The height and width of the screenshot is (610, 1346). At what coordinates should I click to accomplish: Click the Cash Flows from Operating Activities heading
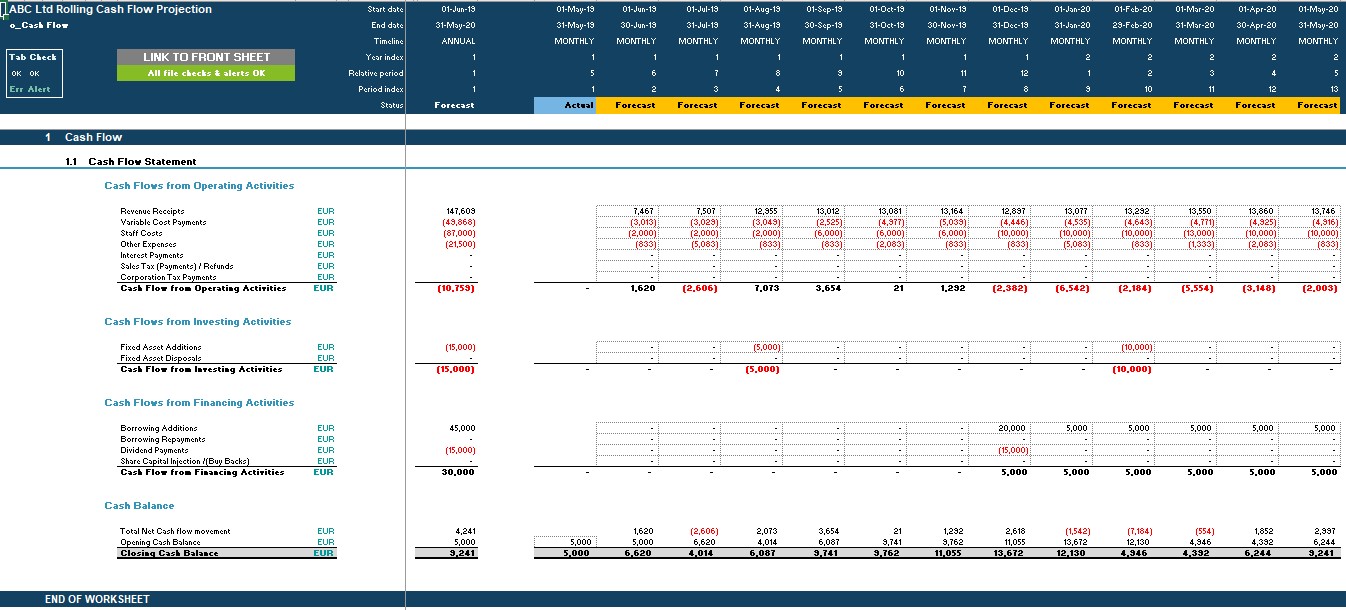(x=200, y=185)
